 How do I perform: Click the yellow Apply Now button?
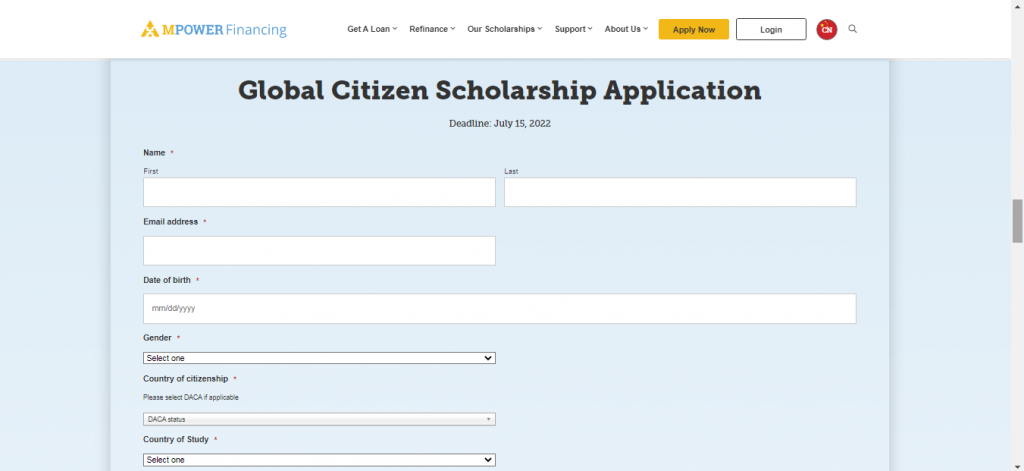point(694,29)
